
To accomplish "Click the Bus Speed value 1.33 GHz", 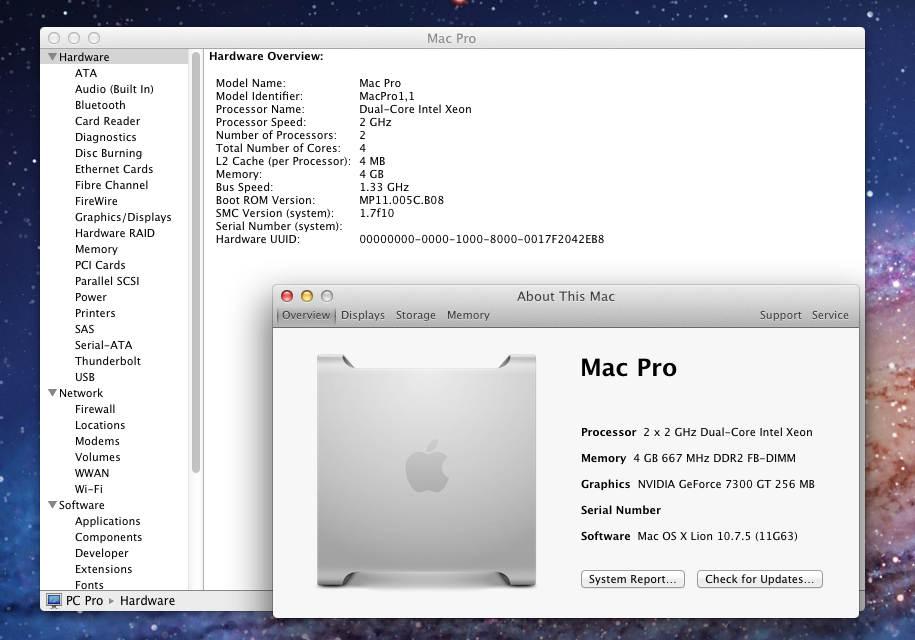I will click(384, 187).
